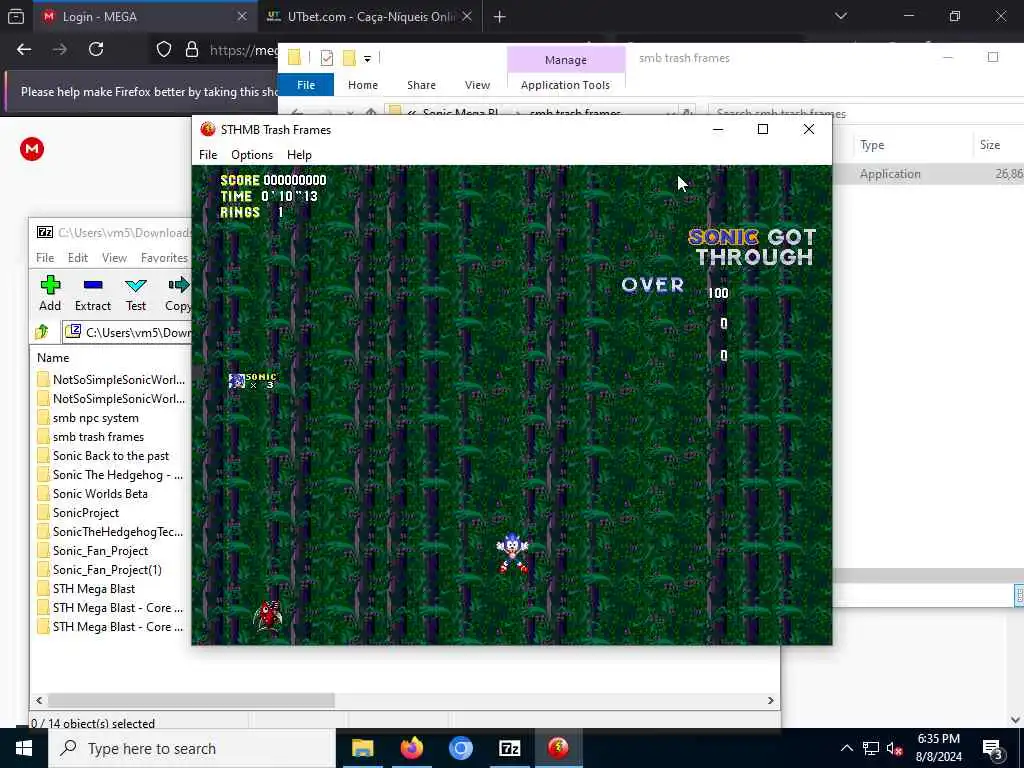The image size is (1024, 768).
Task: Click the Type here to search box
Action: coord(192,748)
